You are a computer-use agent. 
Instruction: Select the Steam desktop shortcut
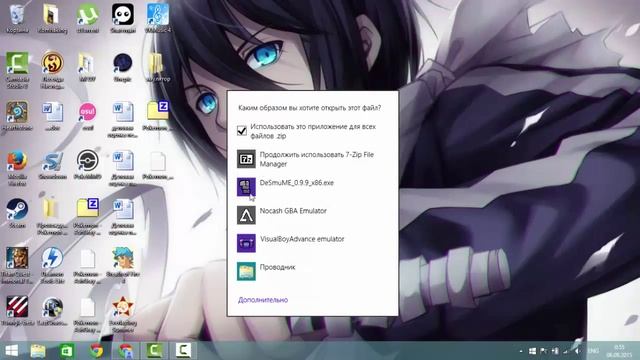coord(17,213)
